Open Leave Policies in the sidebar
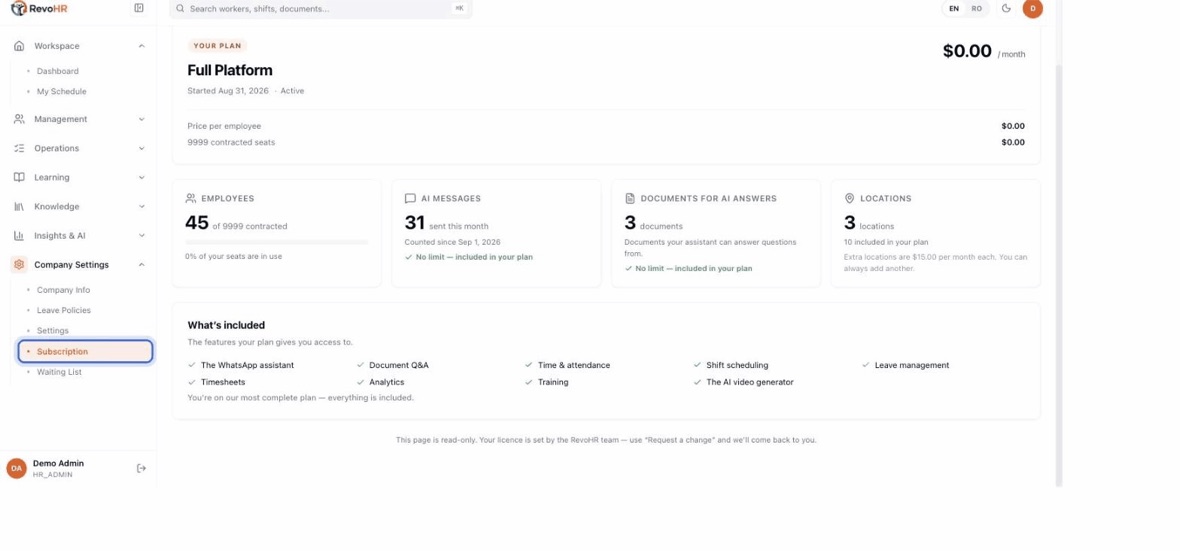1180x551 pixels. (63, 310)
